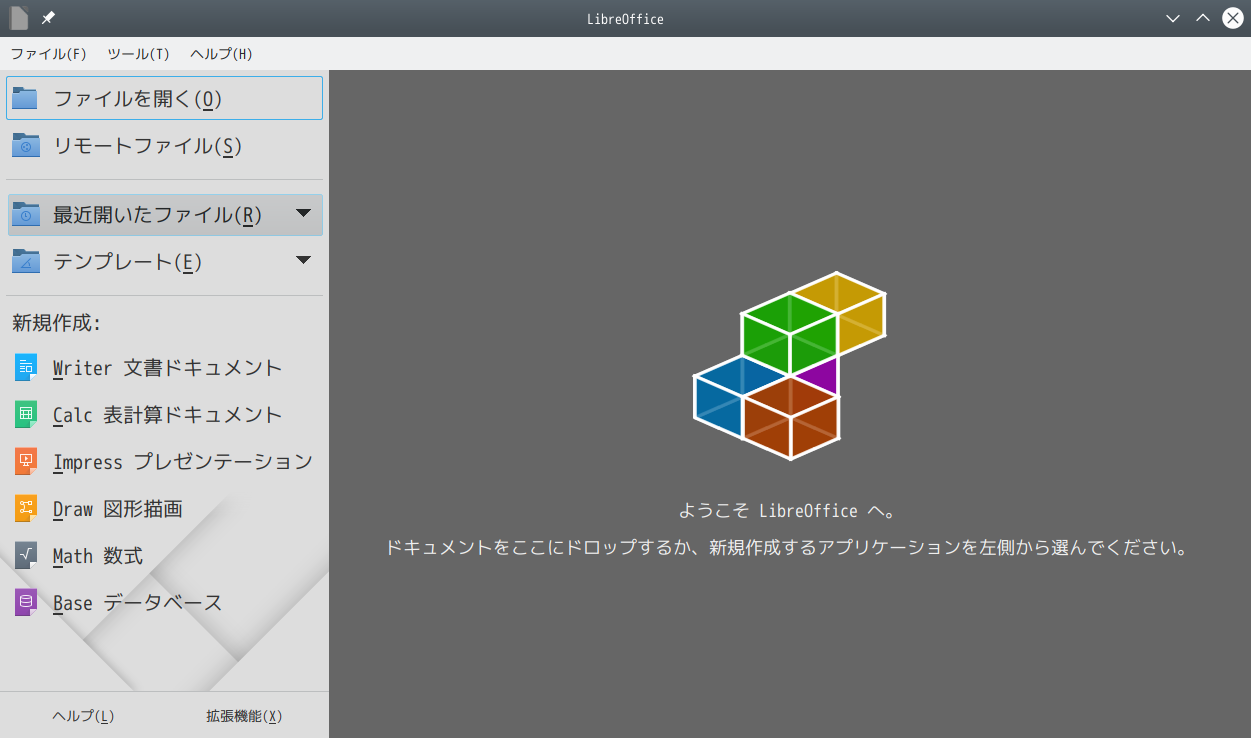Click the Impress presentation icon
This screenshot has width=1251, height=738.
pyautogui.click(x=26, y=462)
